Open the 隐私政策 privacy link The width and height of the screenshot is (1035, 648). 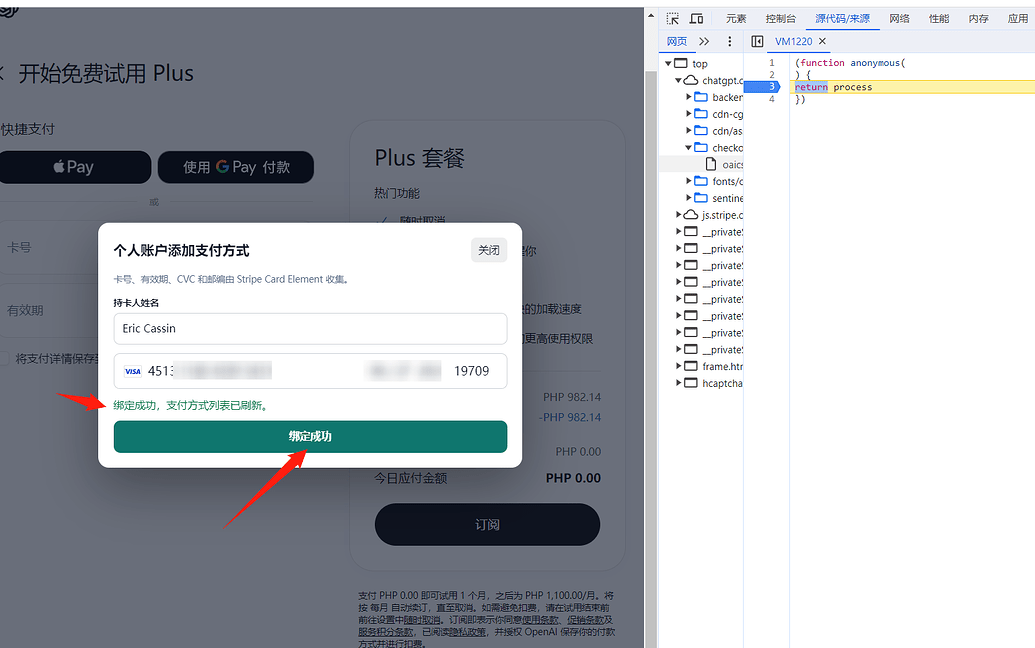[467, 632]
